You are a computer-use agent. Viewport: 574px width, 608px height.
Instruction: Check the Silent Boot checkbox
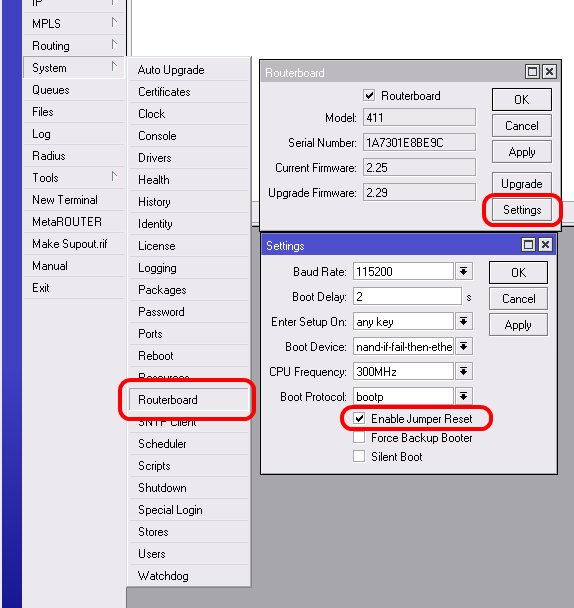359,456
